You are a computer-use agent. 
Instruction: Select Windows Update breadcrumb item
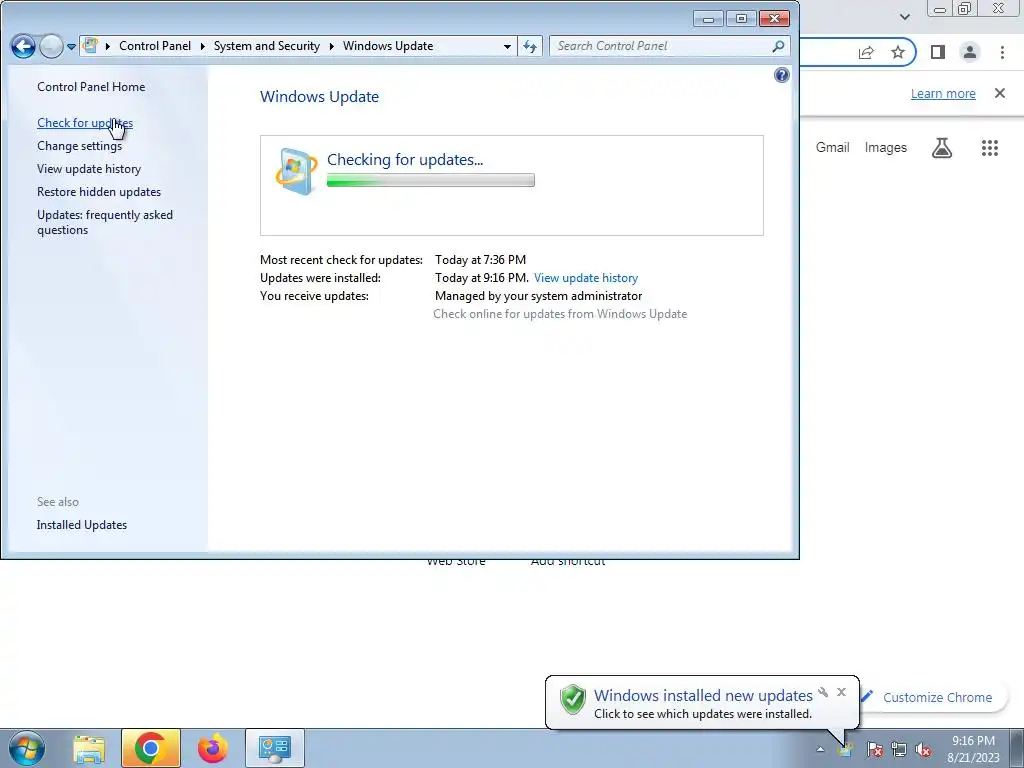(388, 46)
